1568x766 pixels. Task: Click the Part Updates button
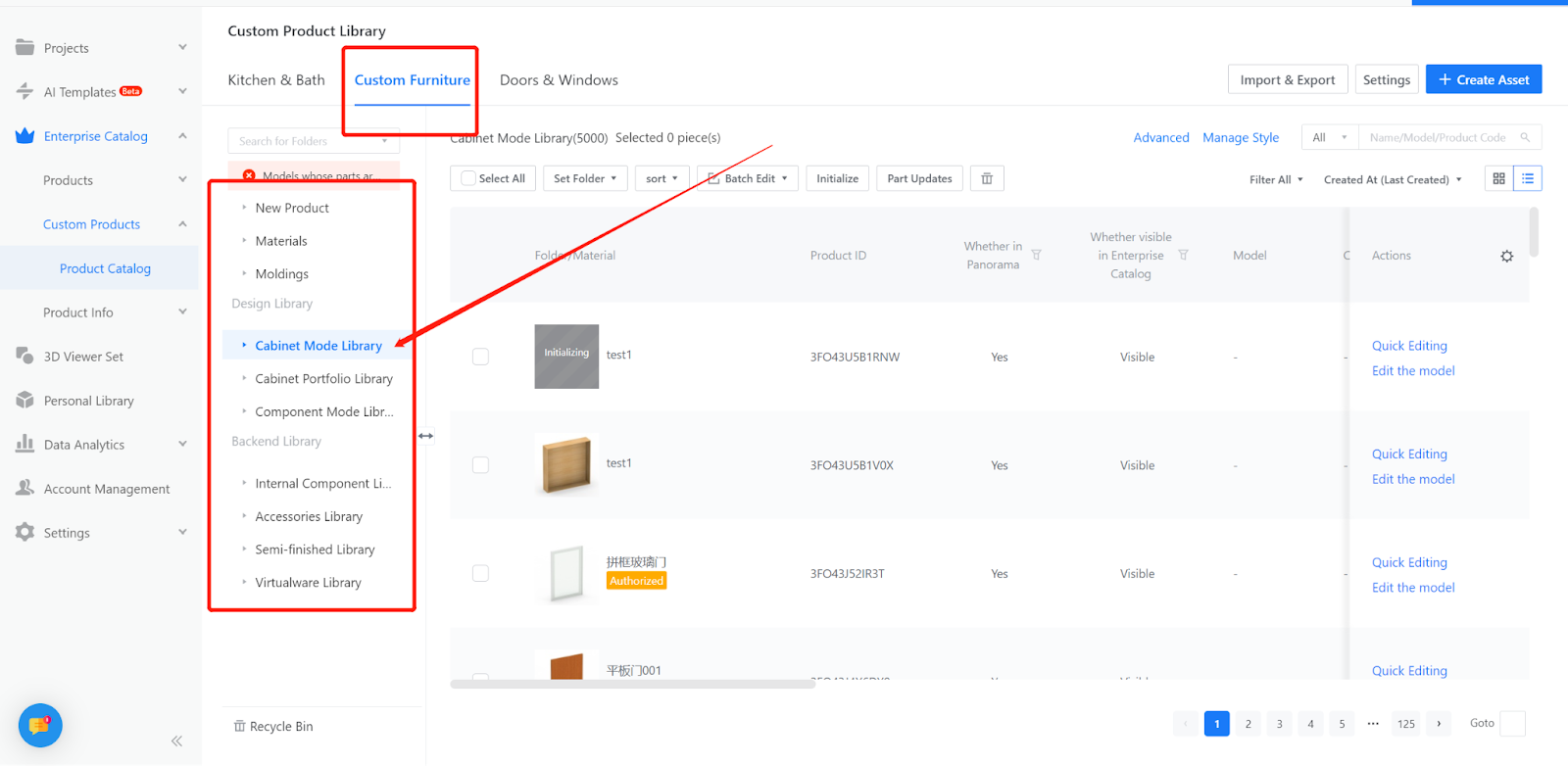coord(919,178)
